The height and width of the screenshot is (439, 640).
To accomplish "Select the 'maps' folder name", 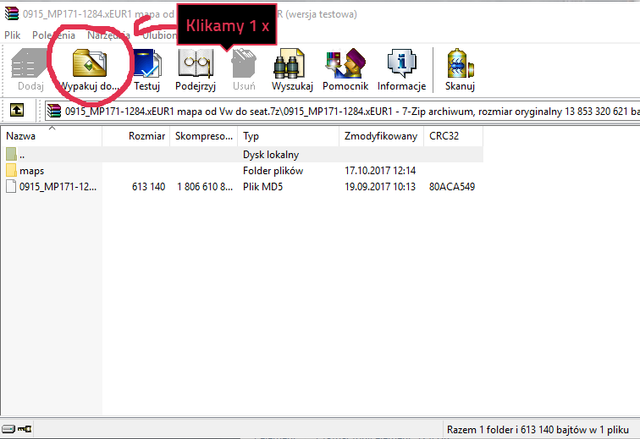I will (x=32, y=171).
